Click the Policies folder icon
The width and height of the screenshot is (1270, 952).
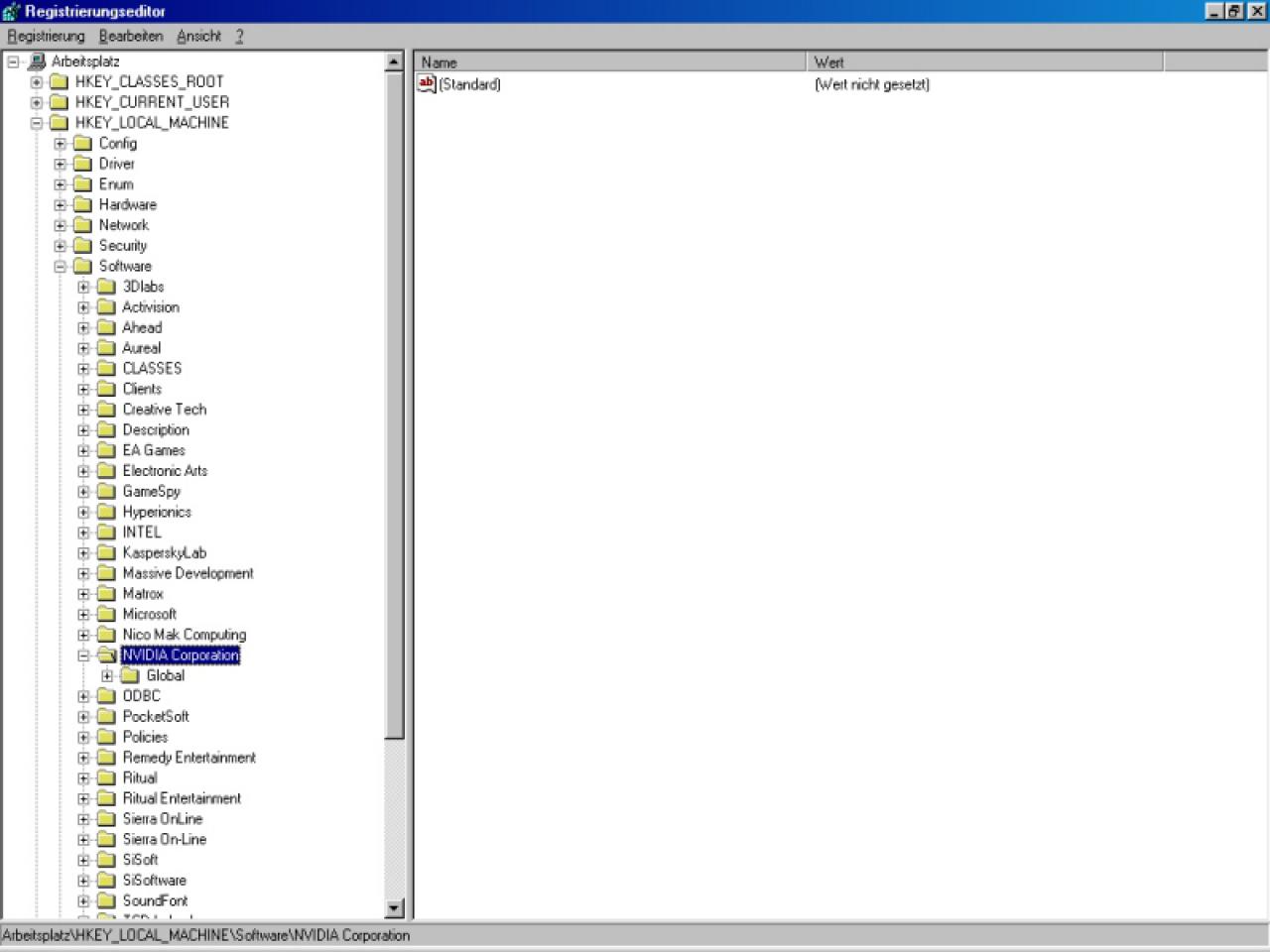tap(107, 737)
